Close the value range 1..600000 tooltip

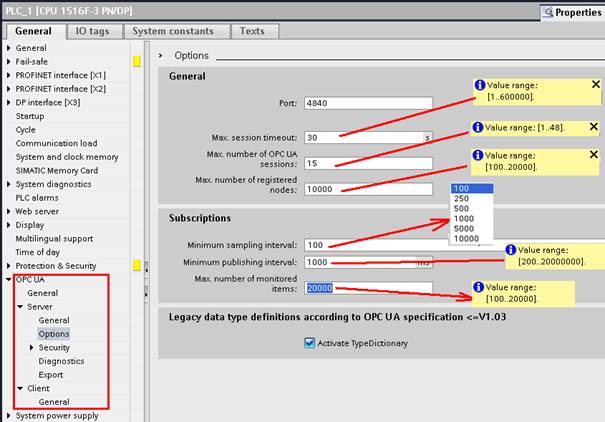tap(595, 85)
